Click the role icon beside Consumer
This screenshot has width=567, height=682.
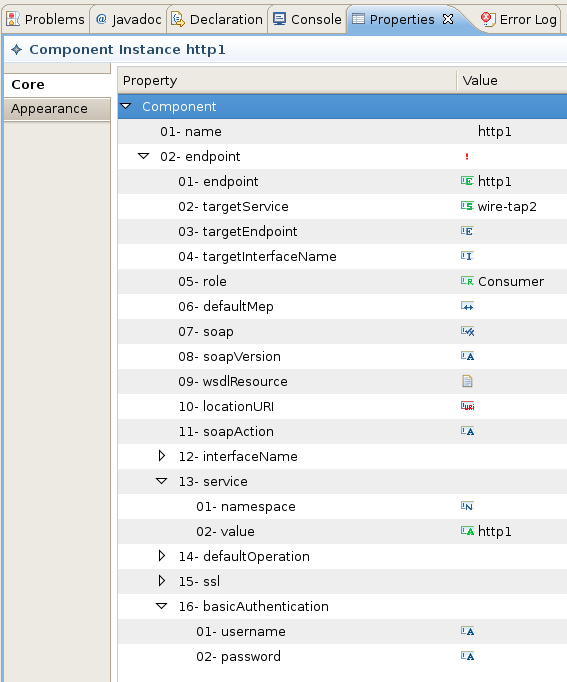(467, 281)
